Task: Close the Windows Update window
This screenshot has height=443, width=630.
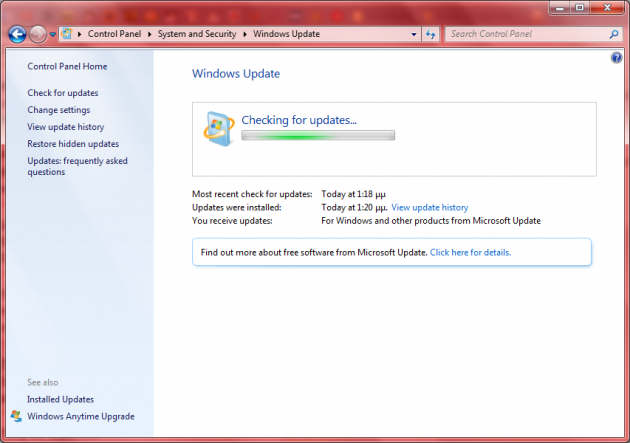Action: point(608,8)
